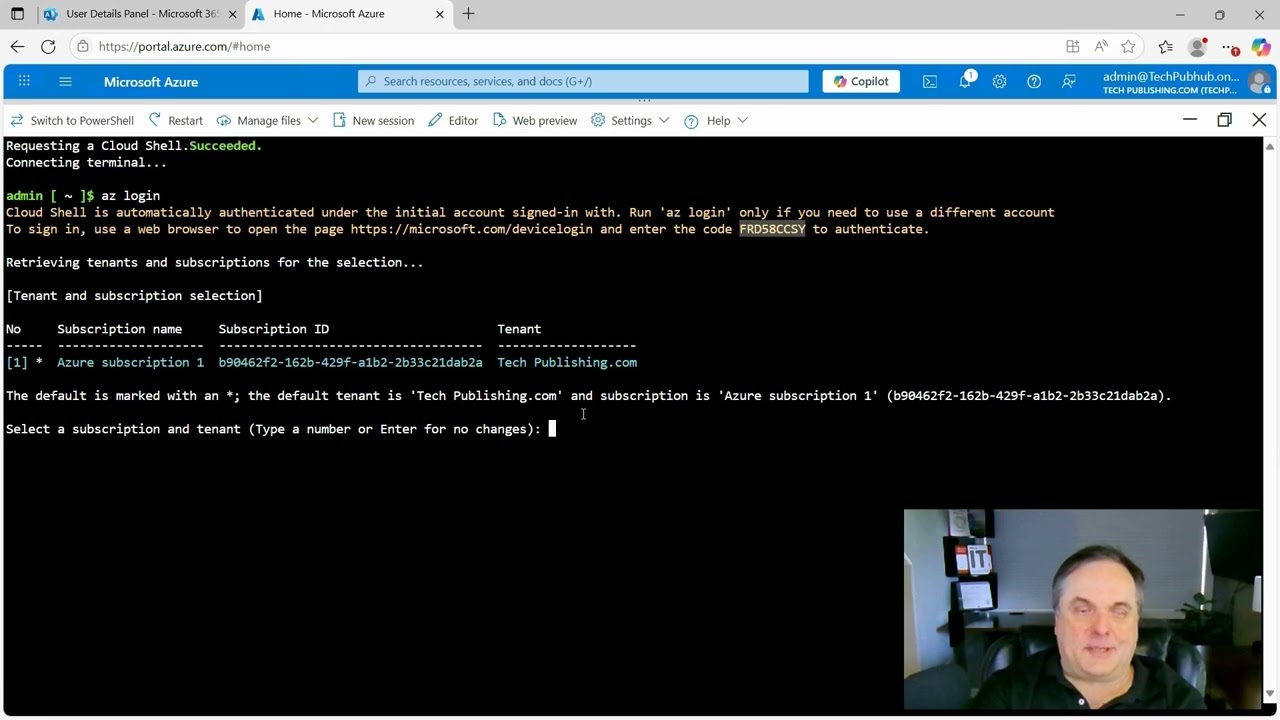This screenshot has height=720, width=1280.
Task: Click Subscription ID b90462f2 in the table row
Action: [350, 362]
